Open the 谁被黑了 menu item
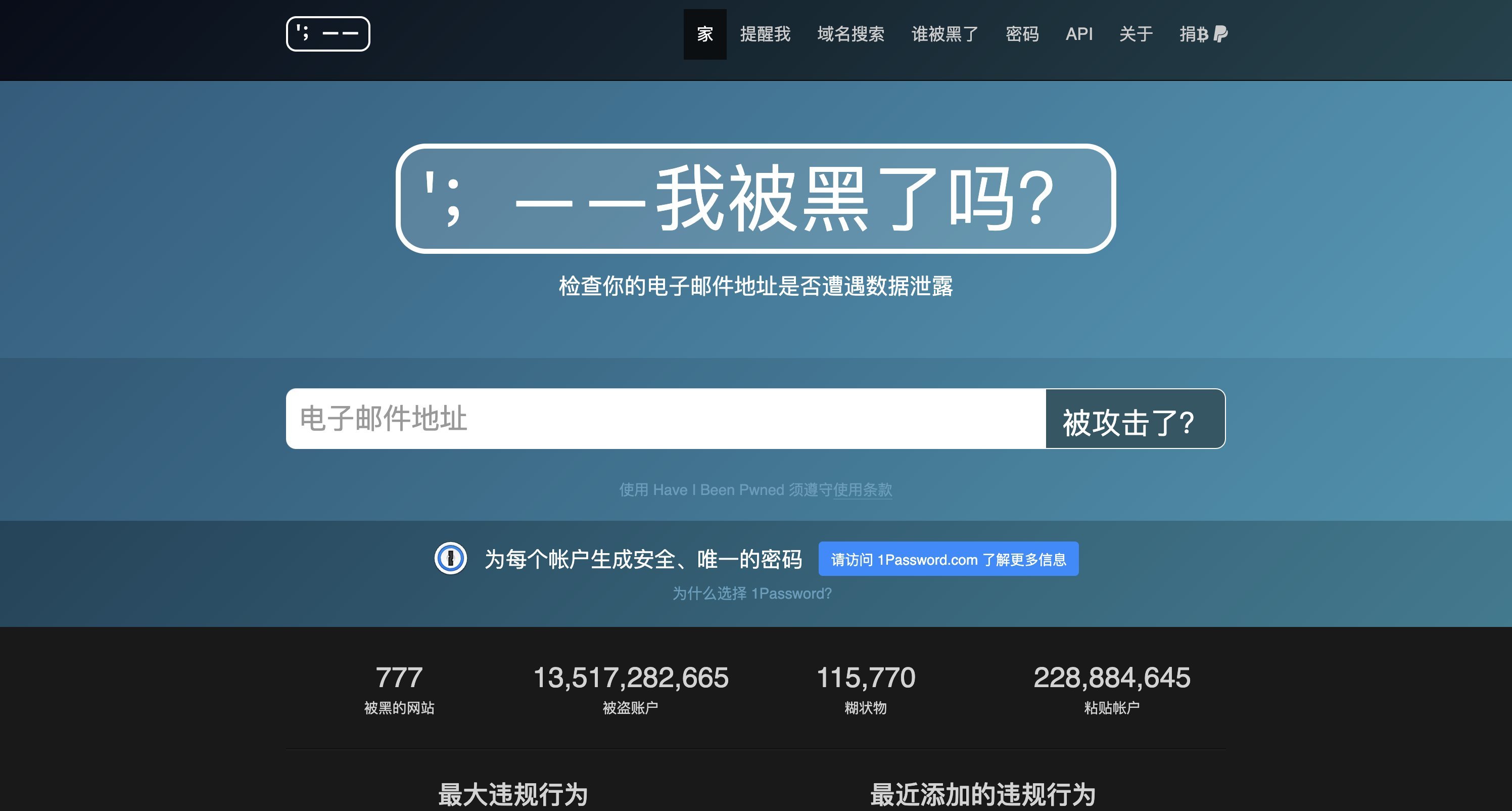This screenshot has height=811, width=1512. pyautogui.click(x=944, y=34)
